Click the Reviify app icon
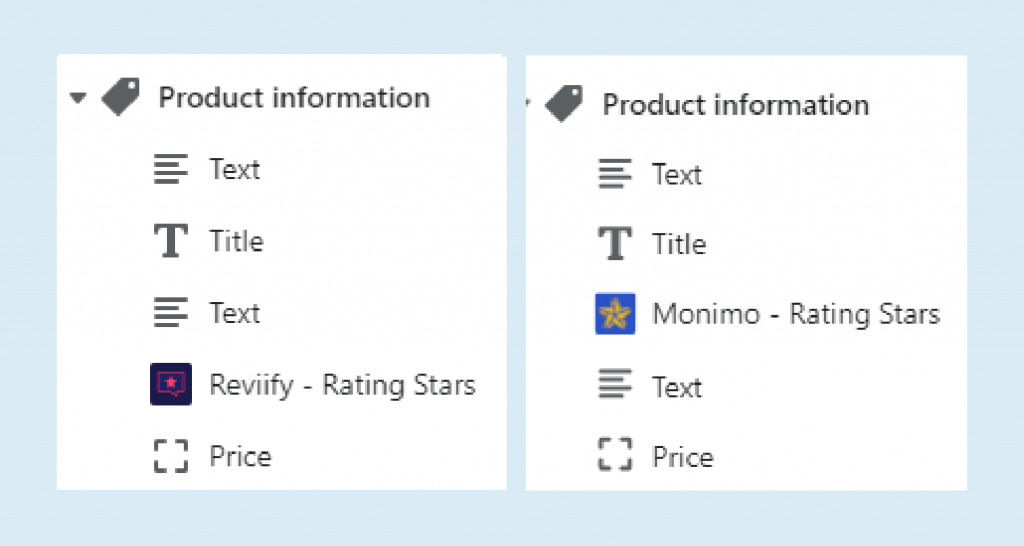This screenshot has height=546, width=1024. (170, 385)
